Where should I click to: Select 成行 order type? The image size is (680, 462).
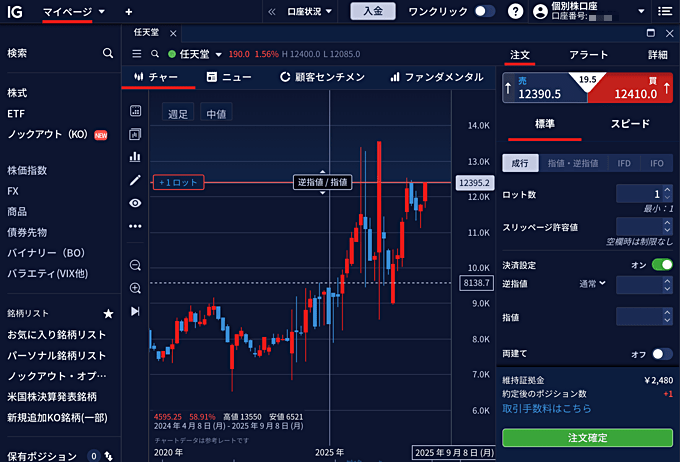520,163
